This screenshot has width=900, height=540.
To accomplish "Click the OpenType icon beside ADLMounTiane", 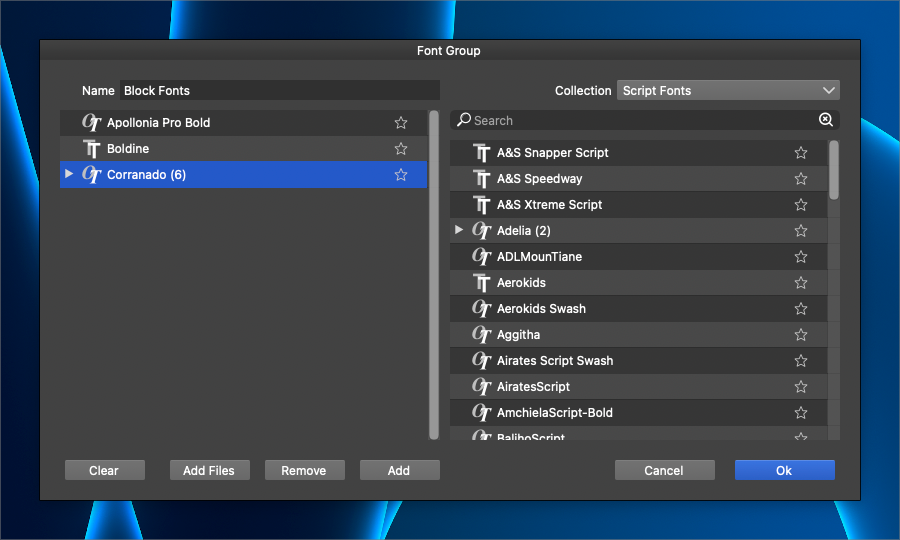I will 482,257.
